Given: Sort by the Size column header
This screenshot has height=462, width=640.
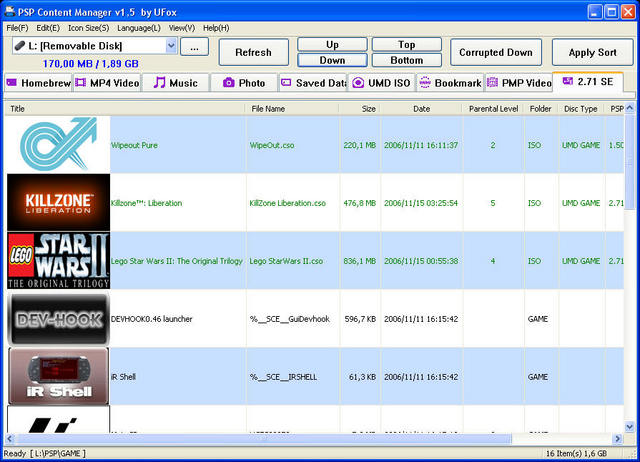Looking at the screenshot, I should tap(360, 109).
